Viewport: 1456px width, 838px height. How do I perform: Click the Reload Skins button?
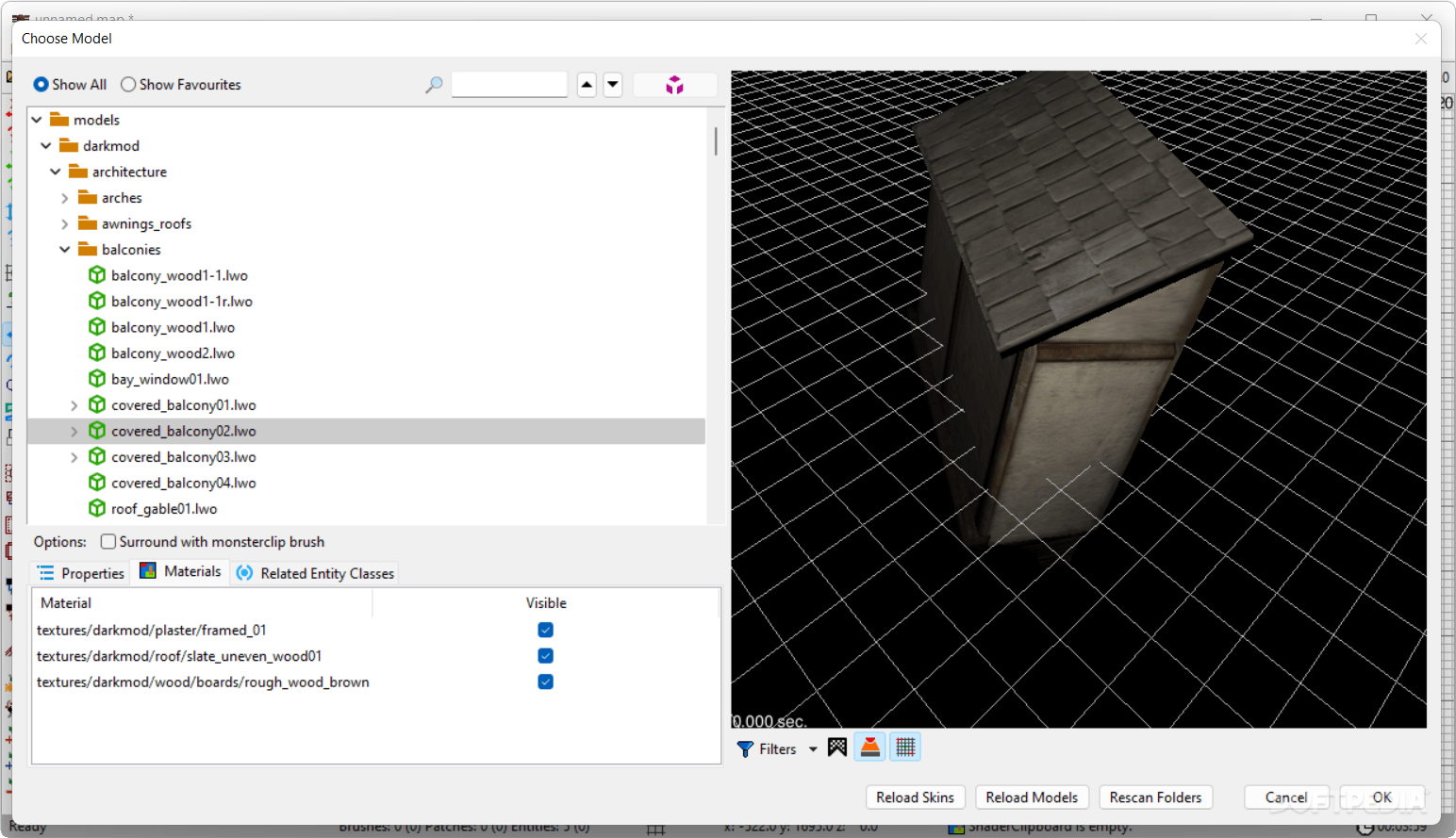click(x=915, y=797)
